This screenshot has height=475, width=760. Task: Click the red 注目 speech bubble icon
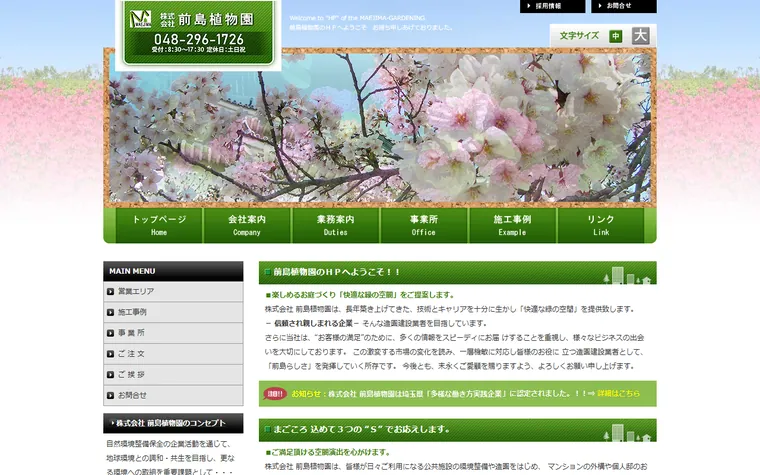275,394
